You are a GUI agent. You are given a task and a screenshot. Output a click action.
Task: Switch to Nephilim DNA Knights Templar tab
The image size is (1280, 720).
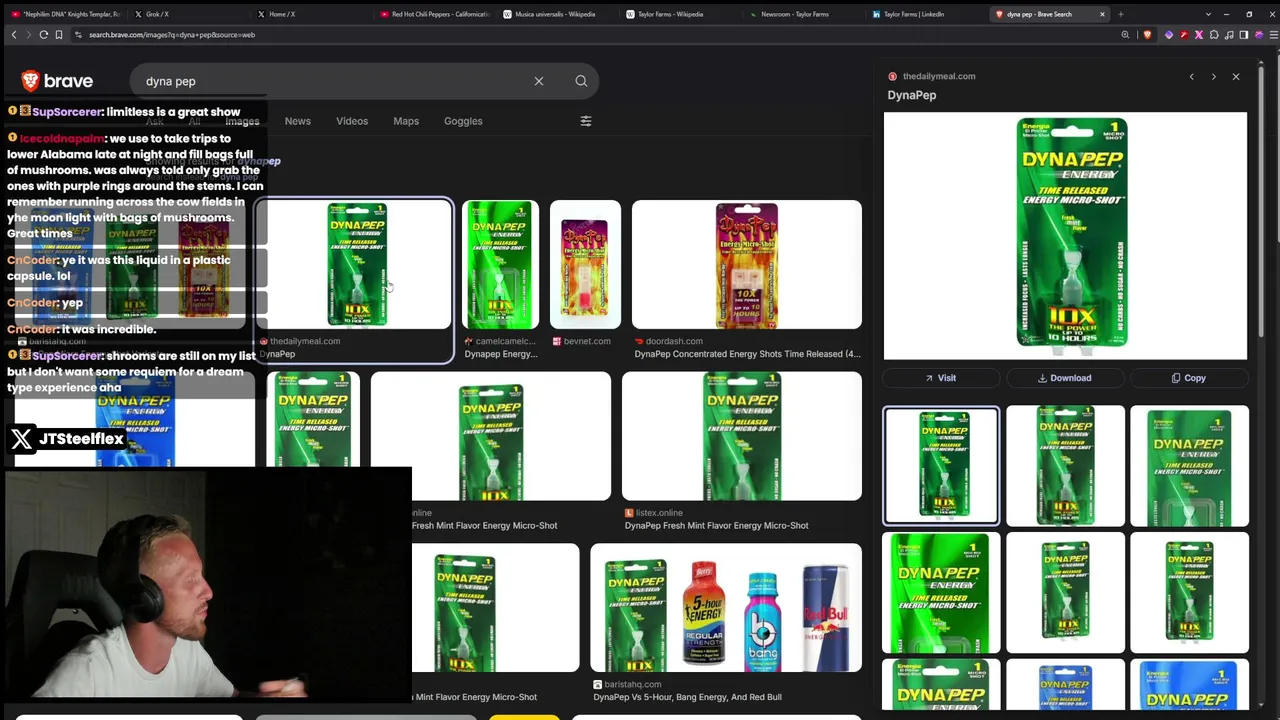[x=65, y=14]
